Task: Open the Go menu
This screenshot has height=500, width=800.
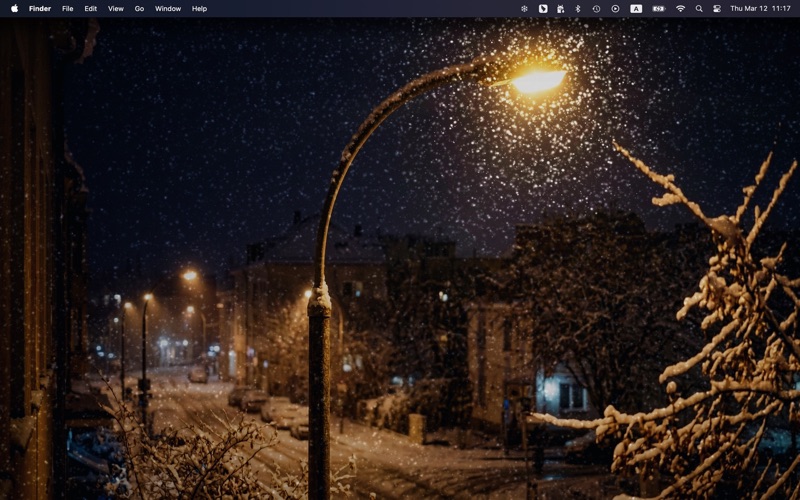Action: [139, 8]
